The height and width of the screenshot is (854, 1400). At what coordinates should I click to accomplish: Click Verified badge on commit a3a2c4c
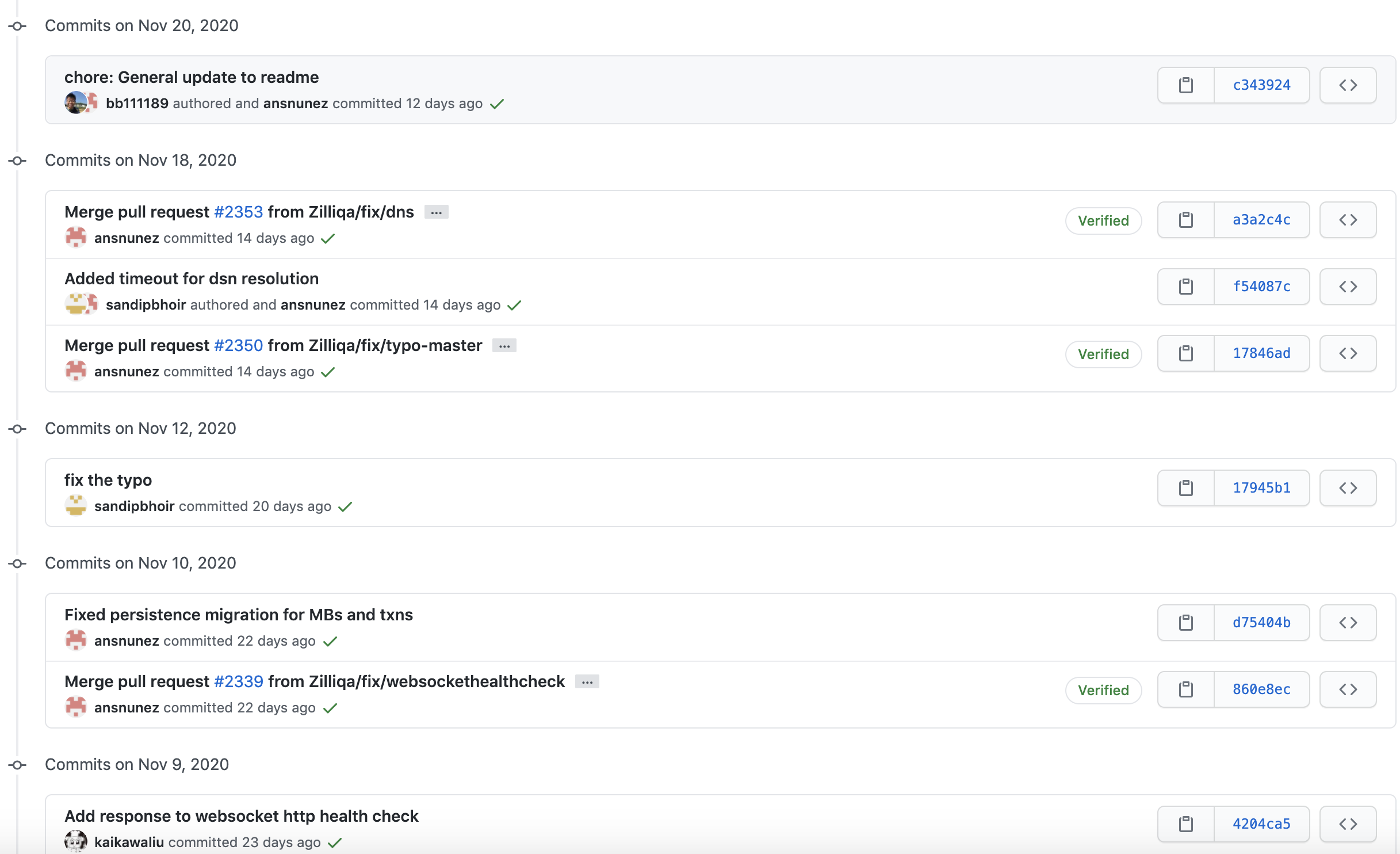(x=1103, y=221)
